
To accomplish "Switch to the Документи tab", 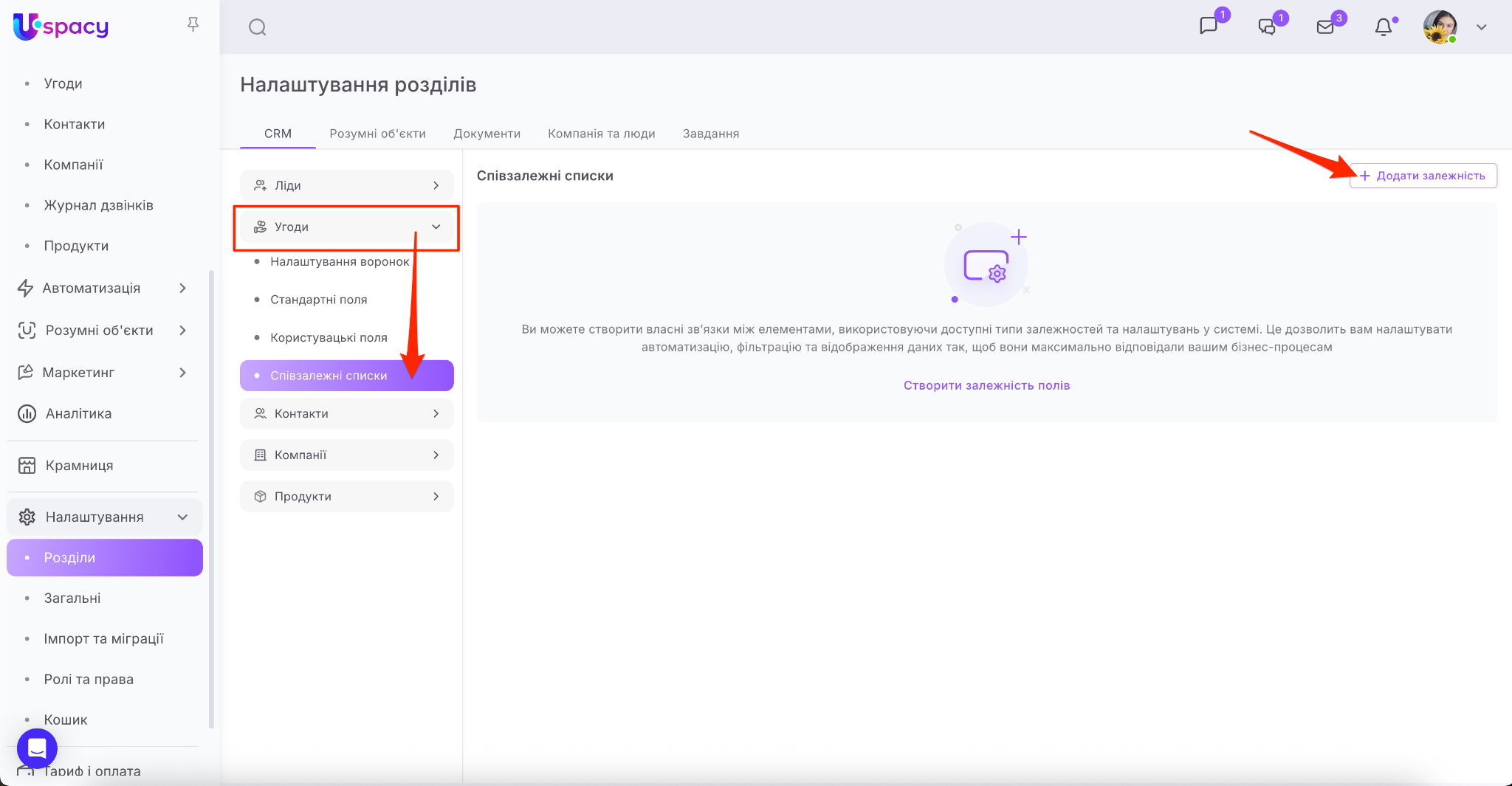I will [487, 134].
